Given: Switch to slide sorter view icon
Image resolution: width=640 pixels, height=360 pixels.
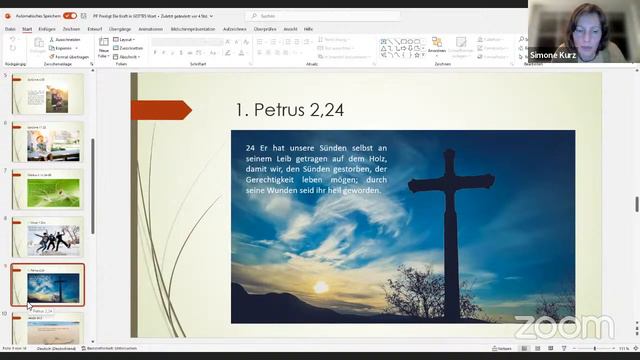Looking at the screenshot, I should 538,349.
